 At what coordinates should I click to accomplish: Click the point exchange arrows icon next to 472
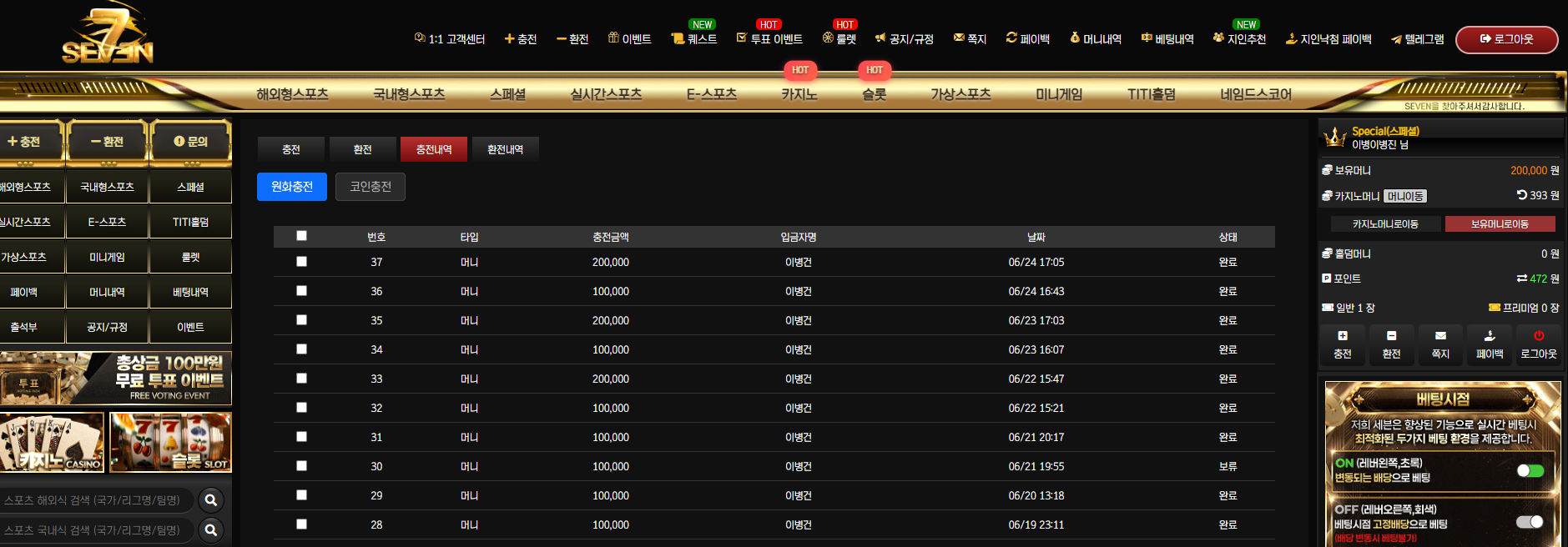click(1522, 279)
